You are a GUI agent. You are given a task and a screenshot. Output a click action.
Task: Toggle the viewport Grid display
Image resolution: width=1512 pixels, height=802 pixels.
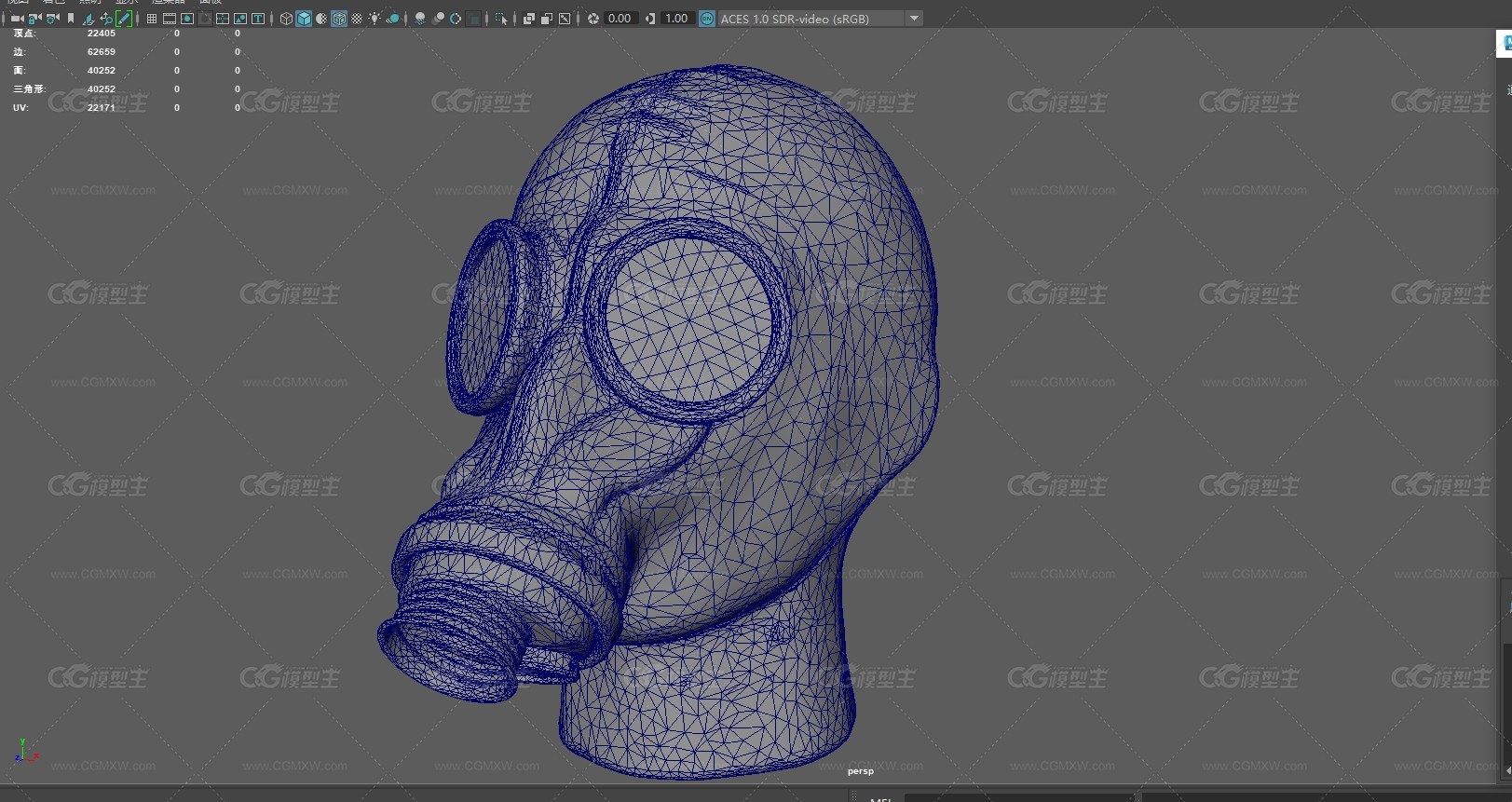pos(152,19)
